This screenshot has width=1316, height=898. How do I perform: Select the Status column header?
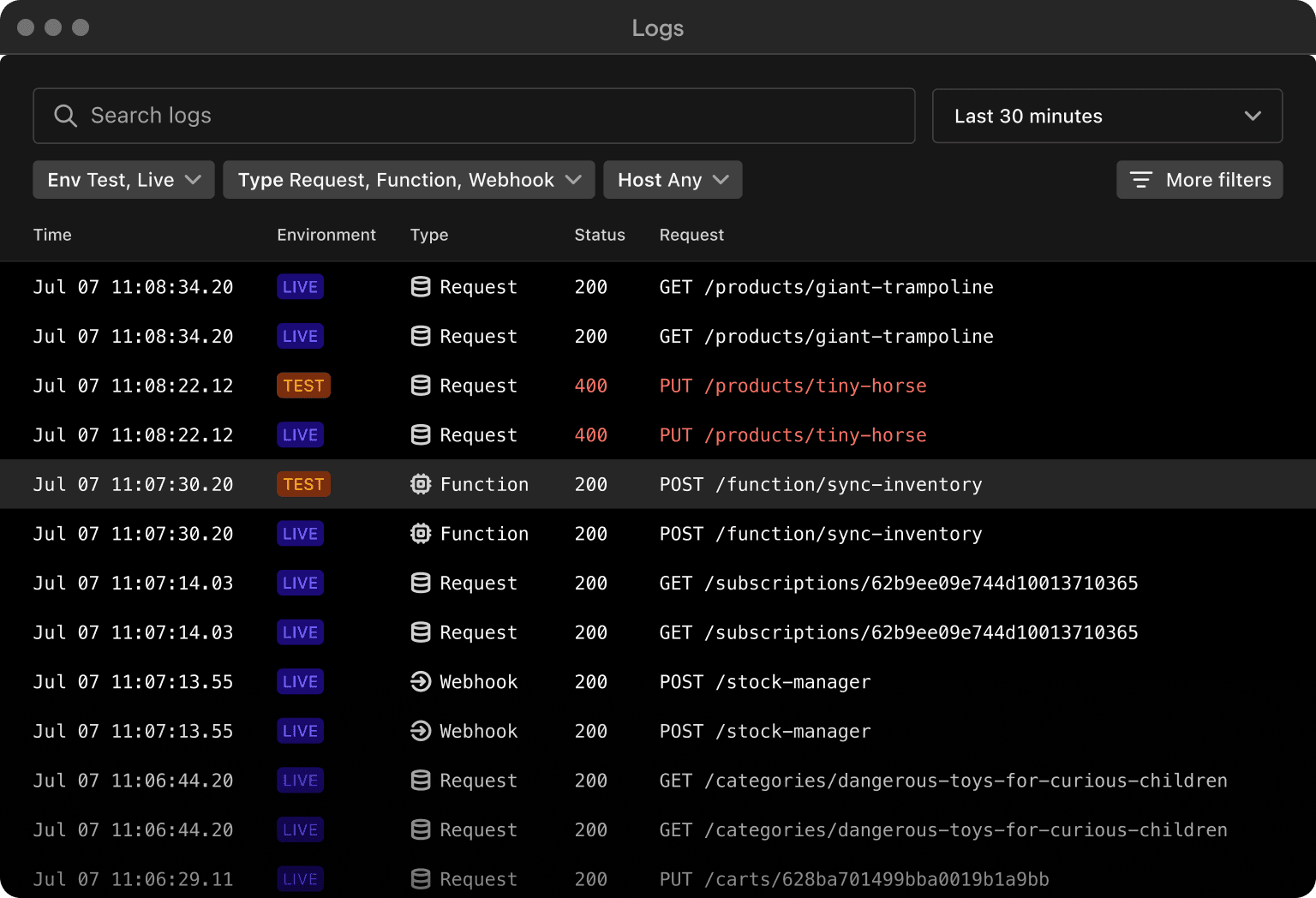tap(599, 235)
